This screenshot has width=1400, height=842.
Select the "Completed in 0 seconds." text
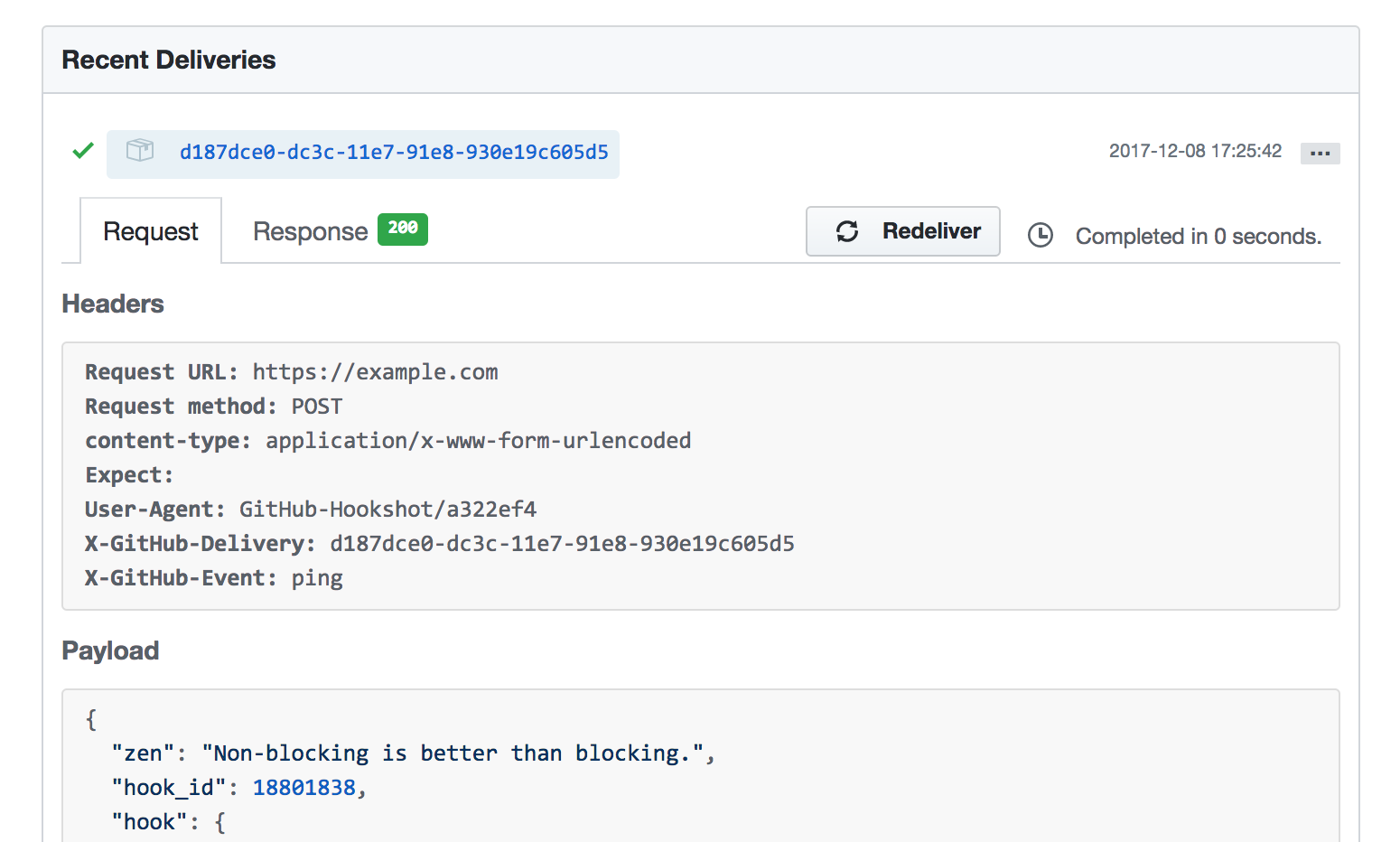[x=1198, y=237]
